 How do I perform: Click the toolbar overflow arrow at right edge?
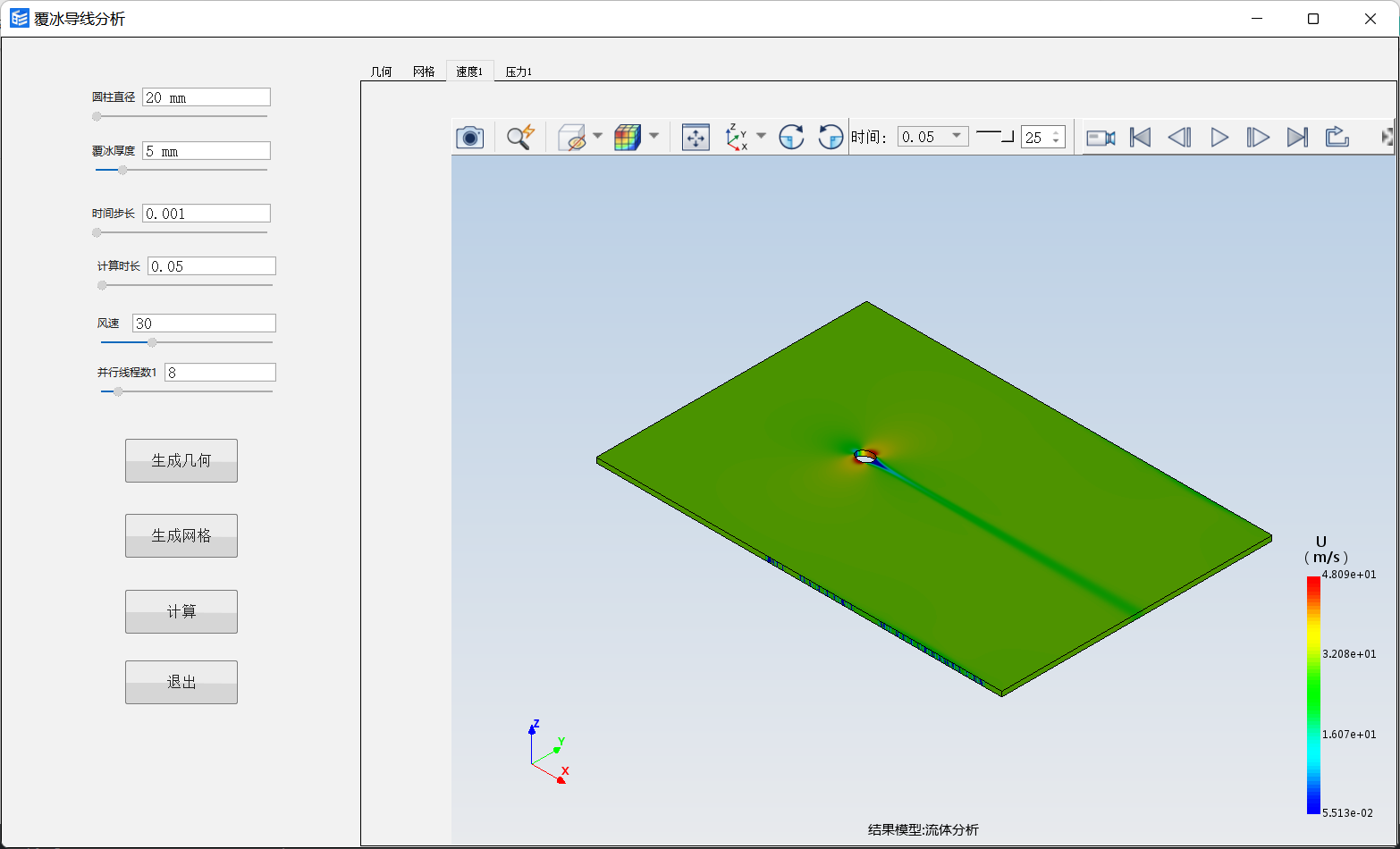(1387, 137)
